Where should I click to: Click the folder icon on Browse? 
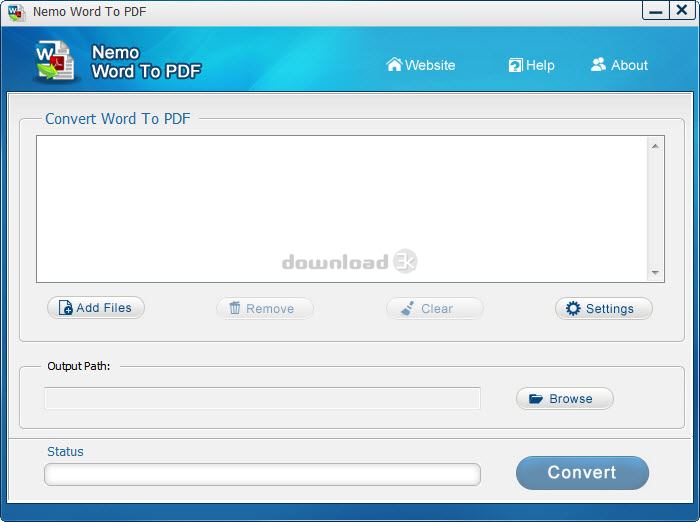(x=536, y=398)
